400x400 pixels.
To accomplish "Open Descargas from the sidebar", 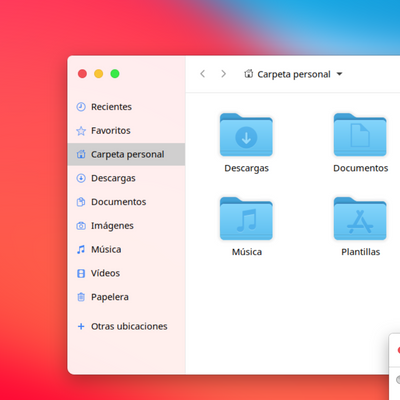I will point(126,178).
